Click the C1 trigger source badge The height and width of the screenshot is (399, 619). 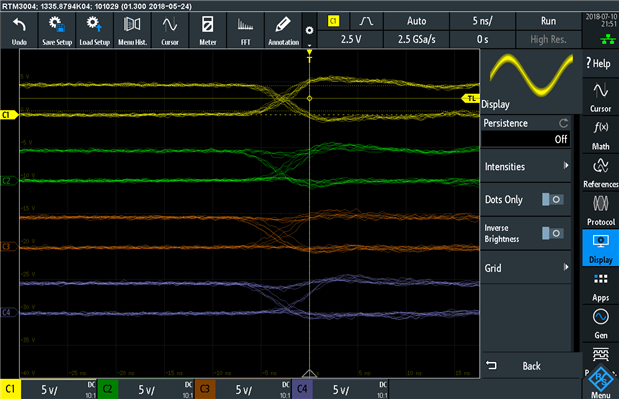point(334,21)
